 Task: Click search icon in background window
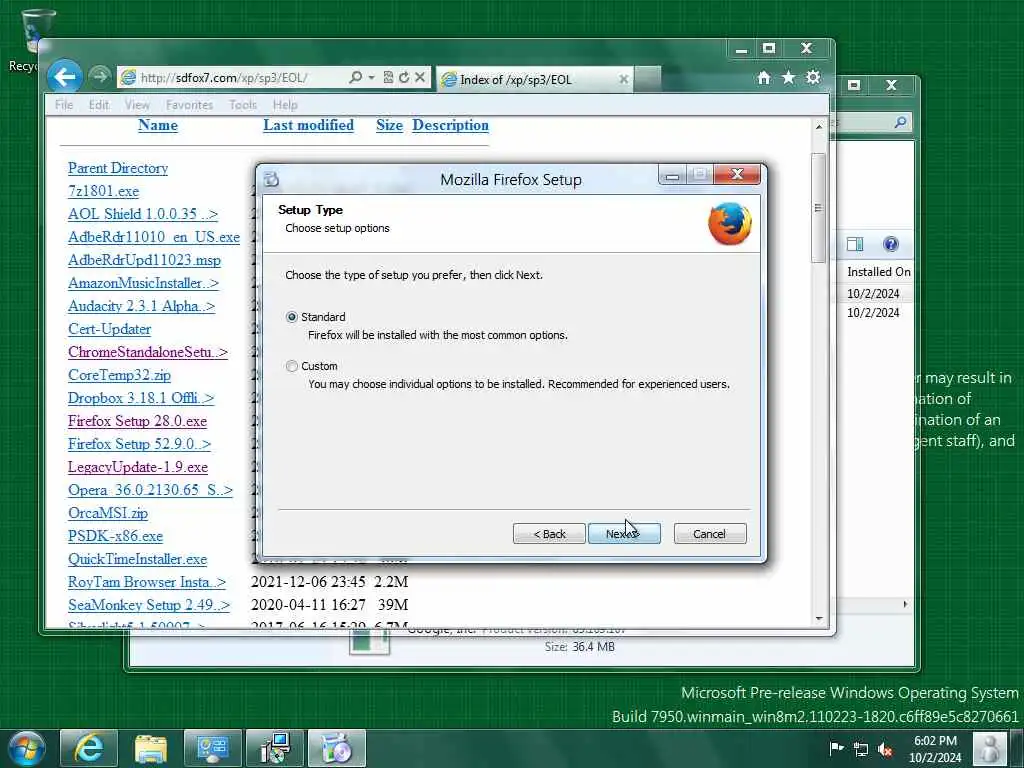click(x=901, y=122)
